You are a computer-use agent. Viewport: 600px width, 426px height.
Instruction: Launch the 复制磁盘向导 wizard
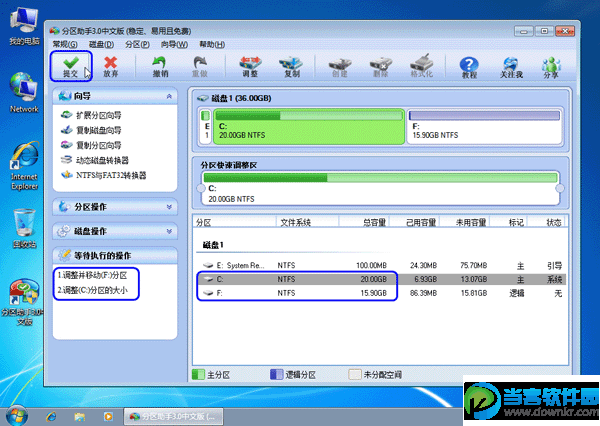91,130
